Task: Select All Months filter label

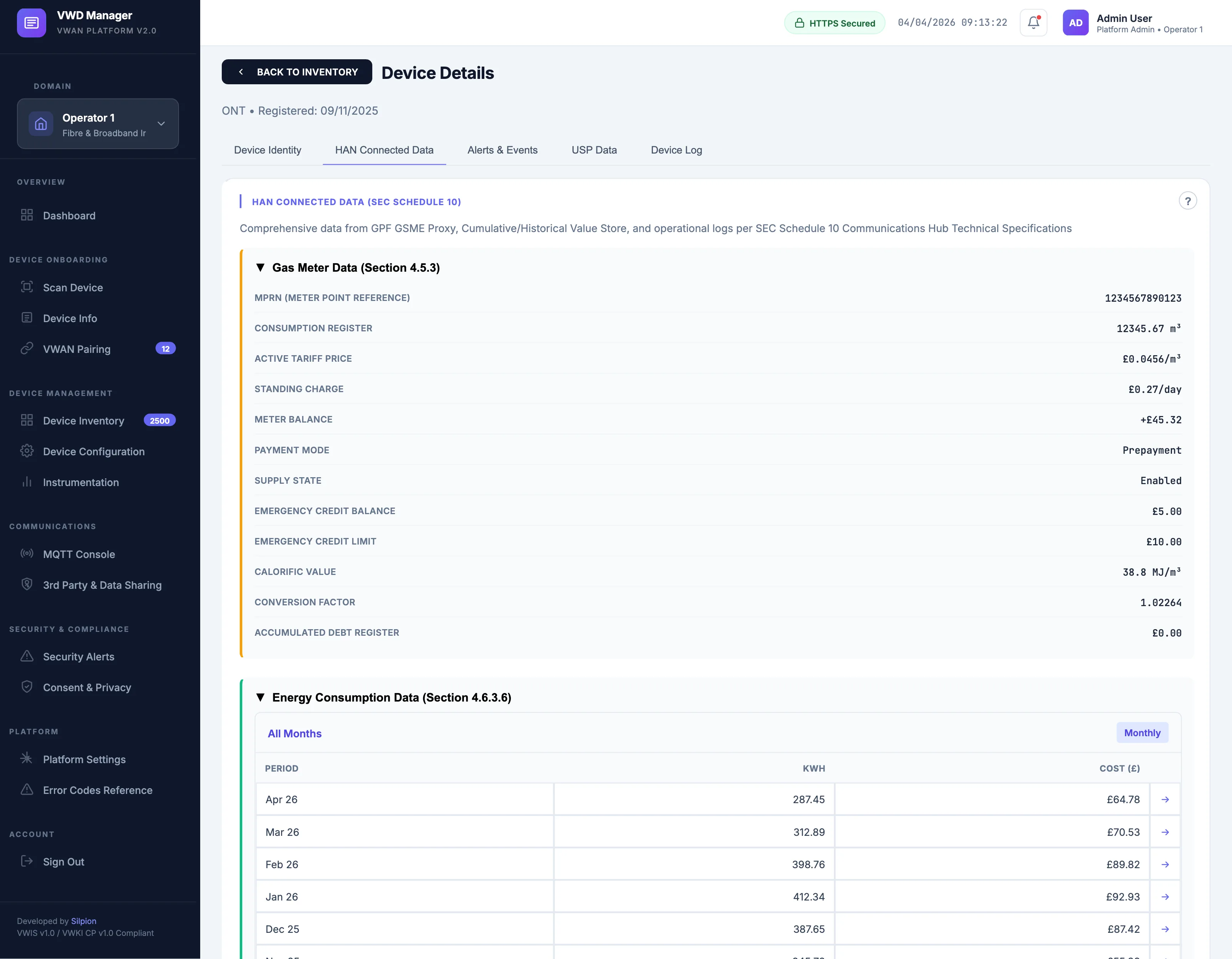Action: [x=295, y=733]
